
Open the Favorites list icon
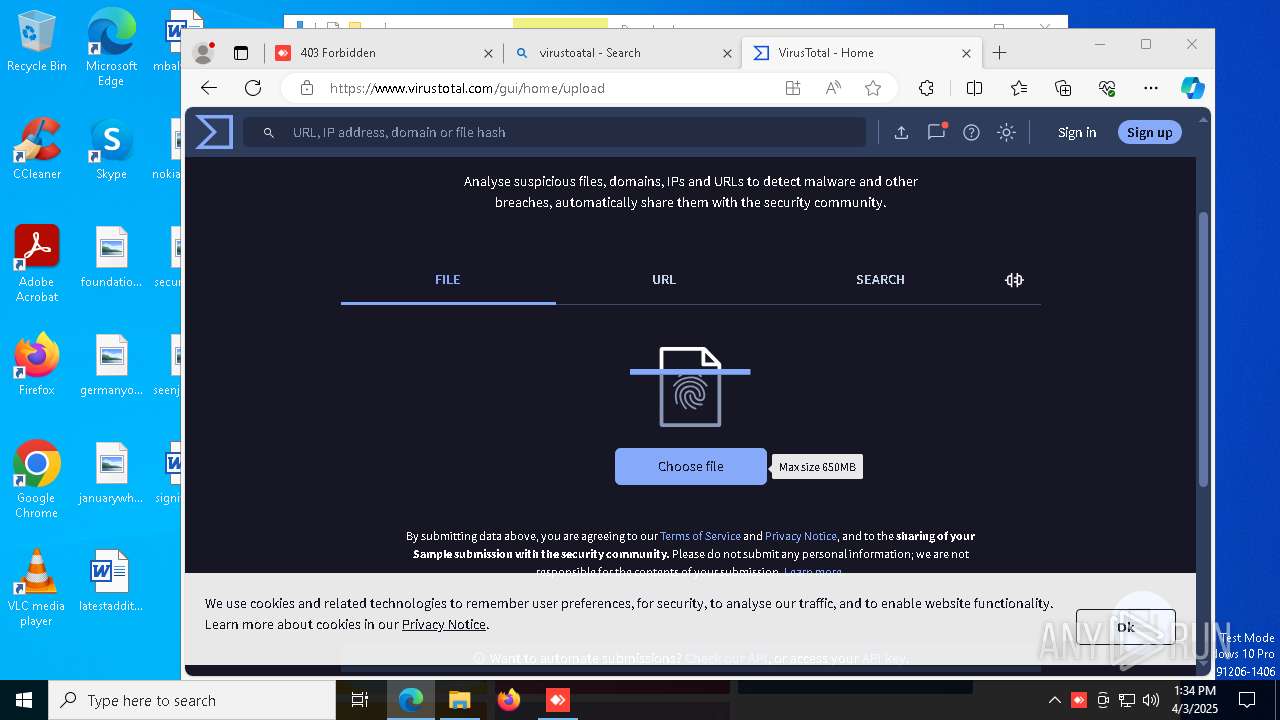click(x=1019, y=88)
